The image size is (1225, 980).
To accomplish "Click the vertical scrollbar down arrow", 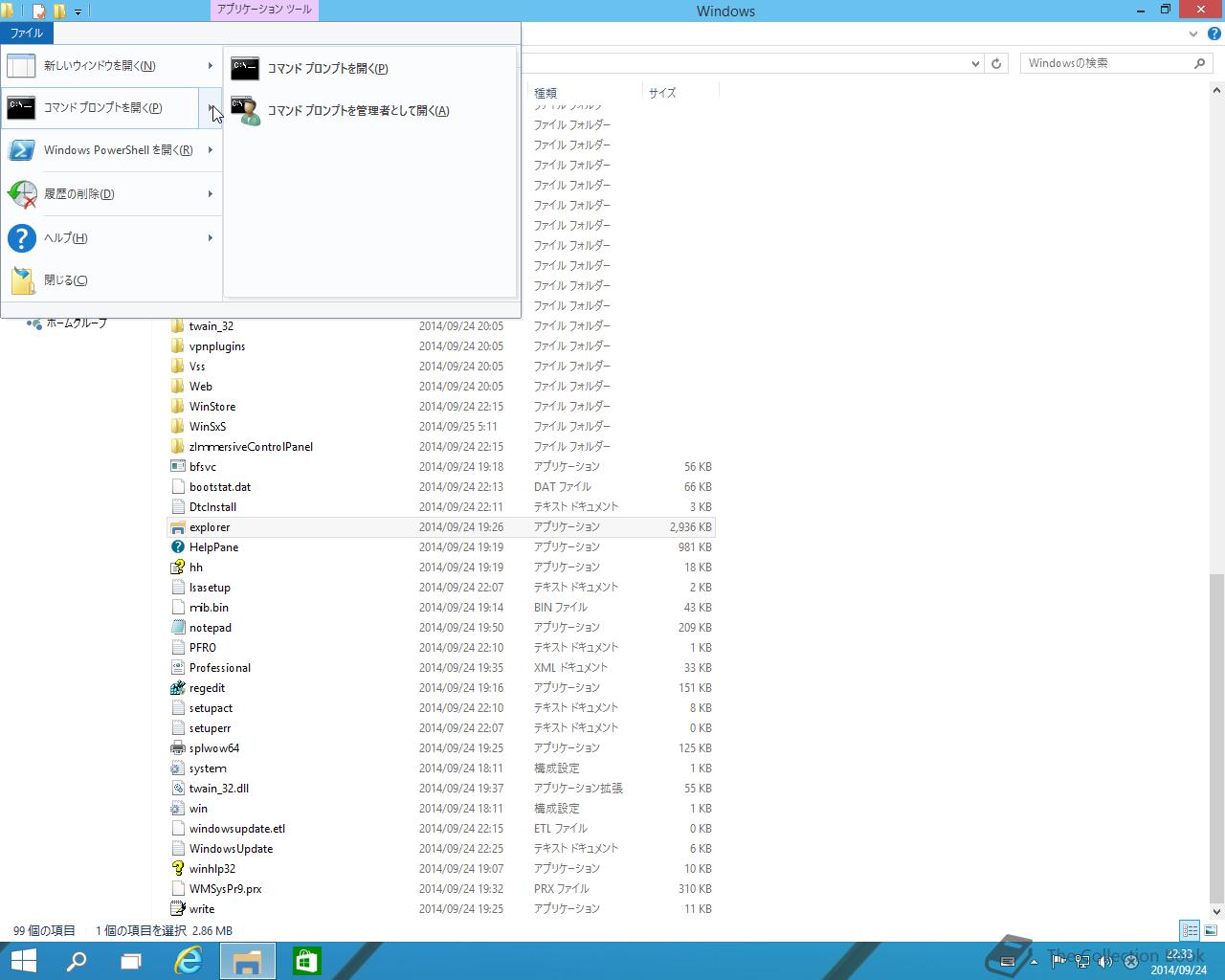I will click(1216, 912).
